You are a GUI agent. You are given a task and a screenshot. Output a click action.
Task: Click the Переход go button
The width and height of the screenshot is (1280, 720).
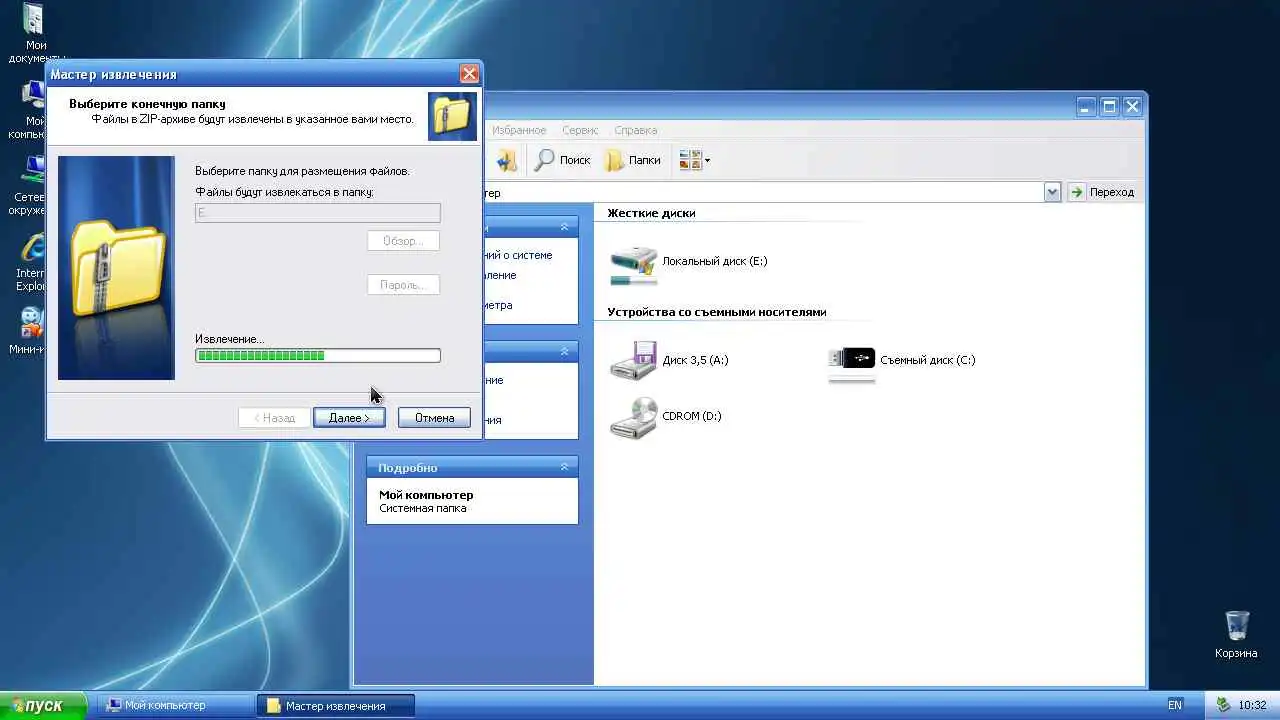1101,192
